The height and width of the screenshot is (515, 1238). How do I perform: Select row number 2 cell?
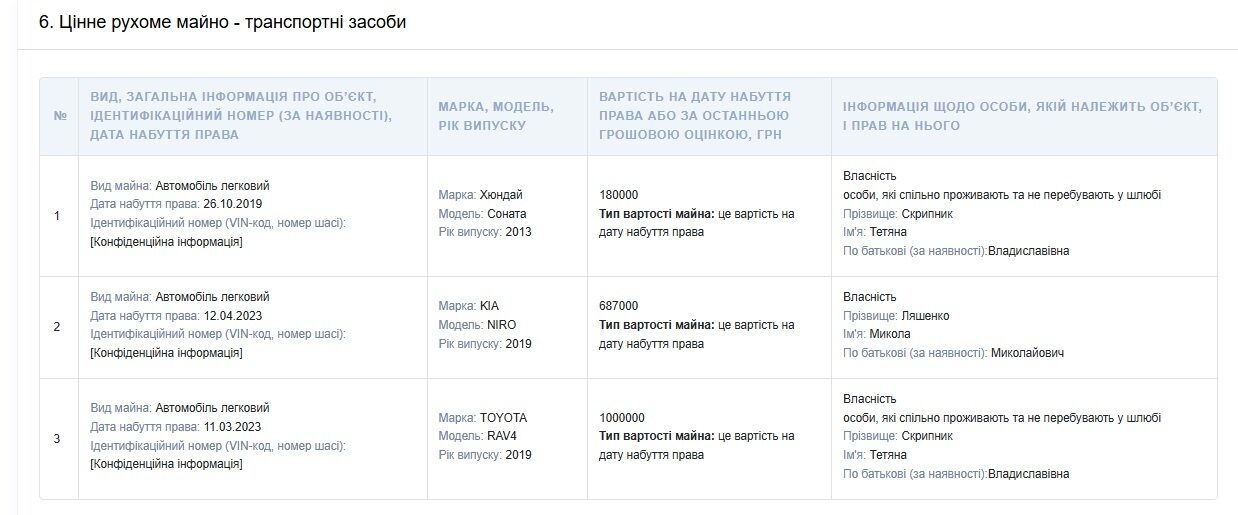coord(57,327)
